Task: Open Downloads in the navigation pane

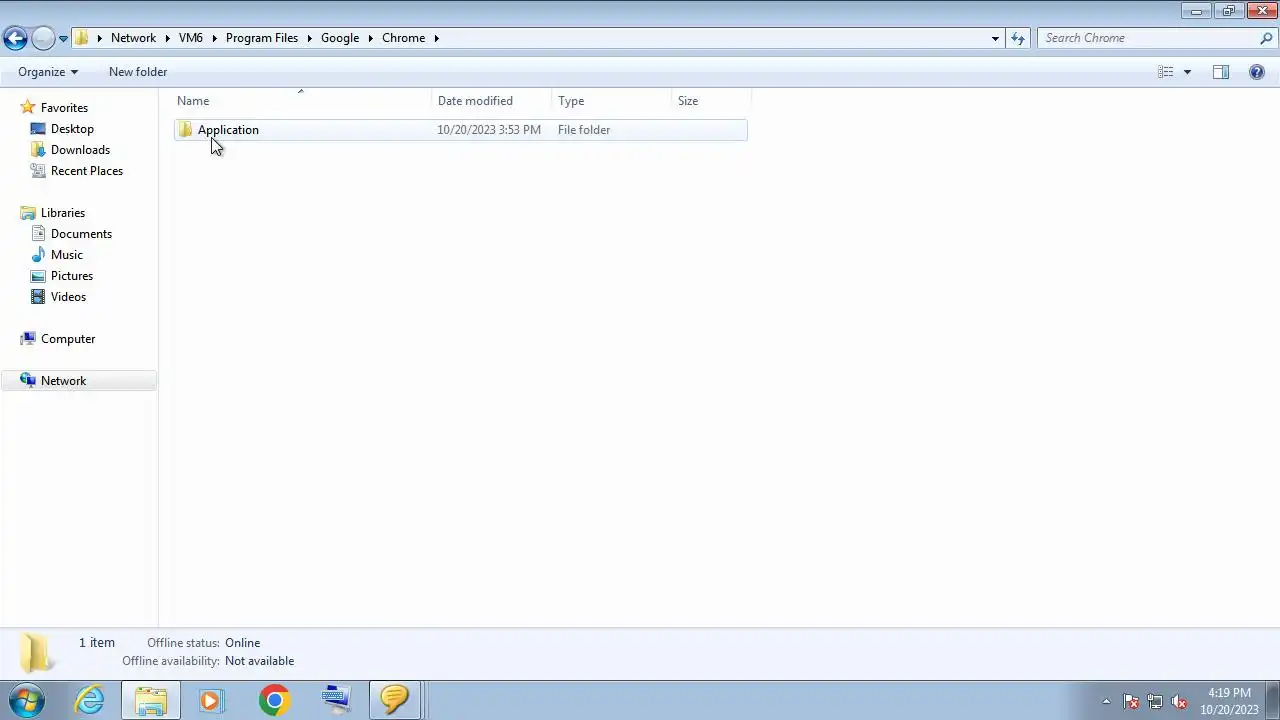Action: [80, 150]
